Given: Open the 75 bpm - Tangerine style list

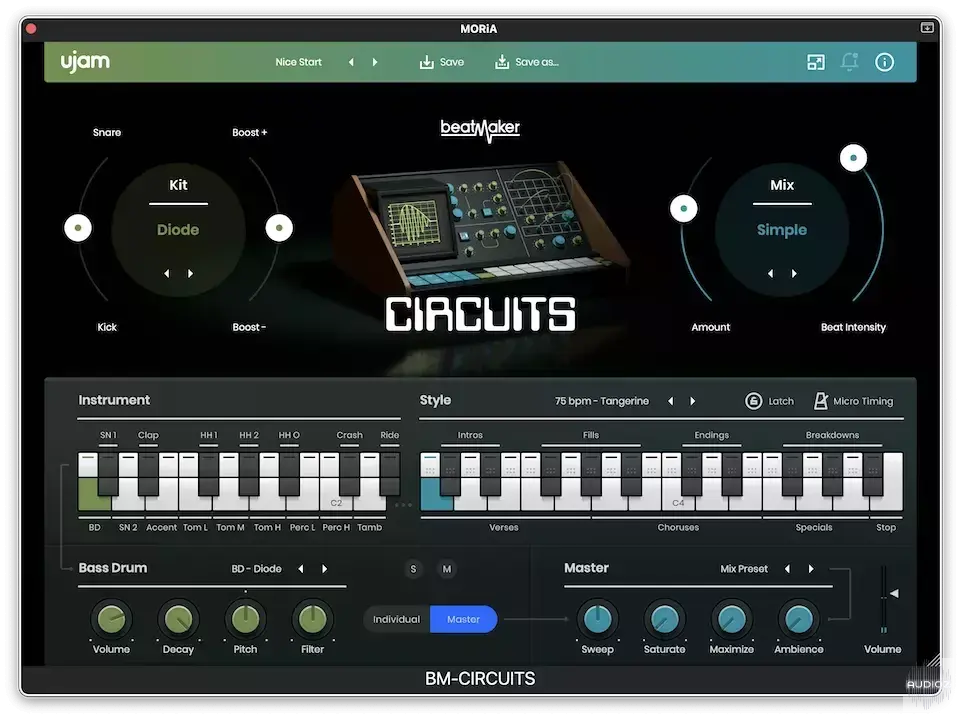Looking at the screenshot, I should tap(601, 401).
